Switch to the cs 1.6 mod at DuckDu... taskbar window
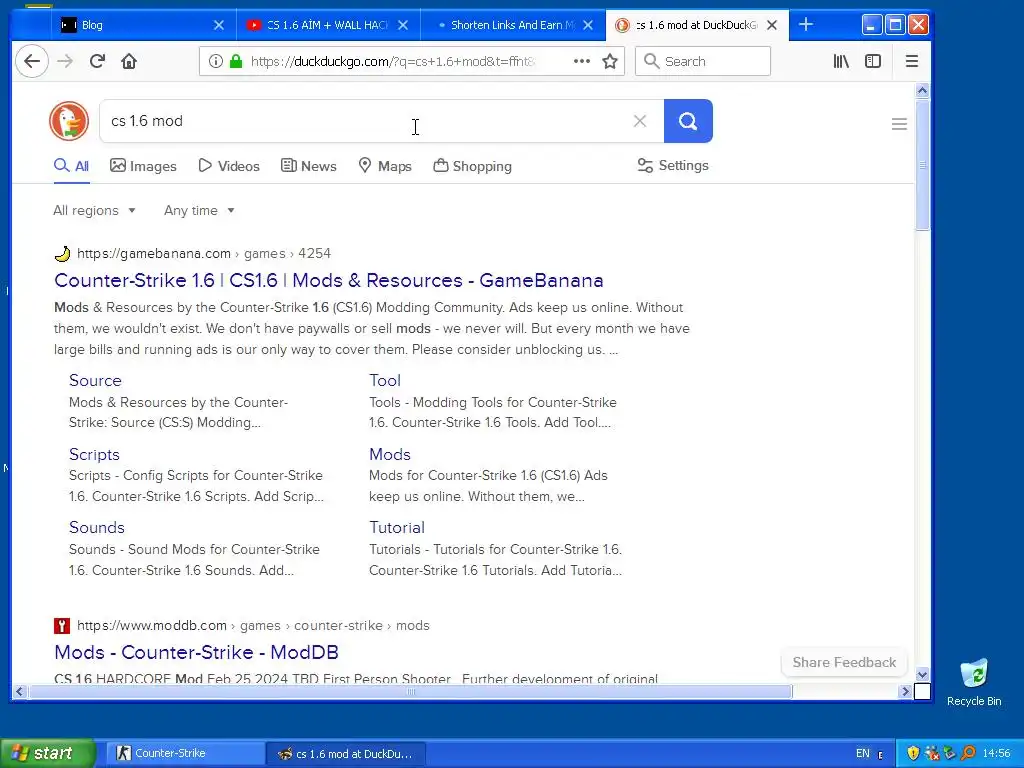 pos(346,753)
